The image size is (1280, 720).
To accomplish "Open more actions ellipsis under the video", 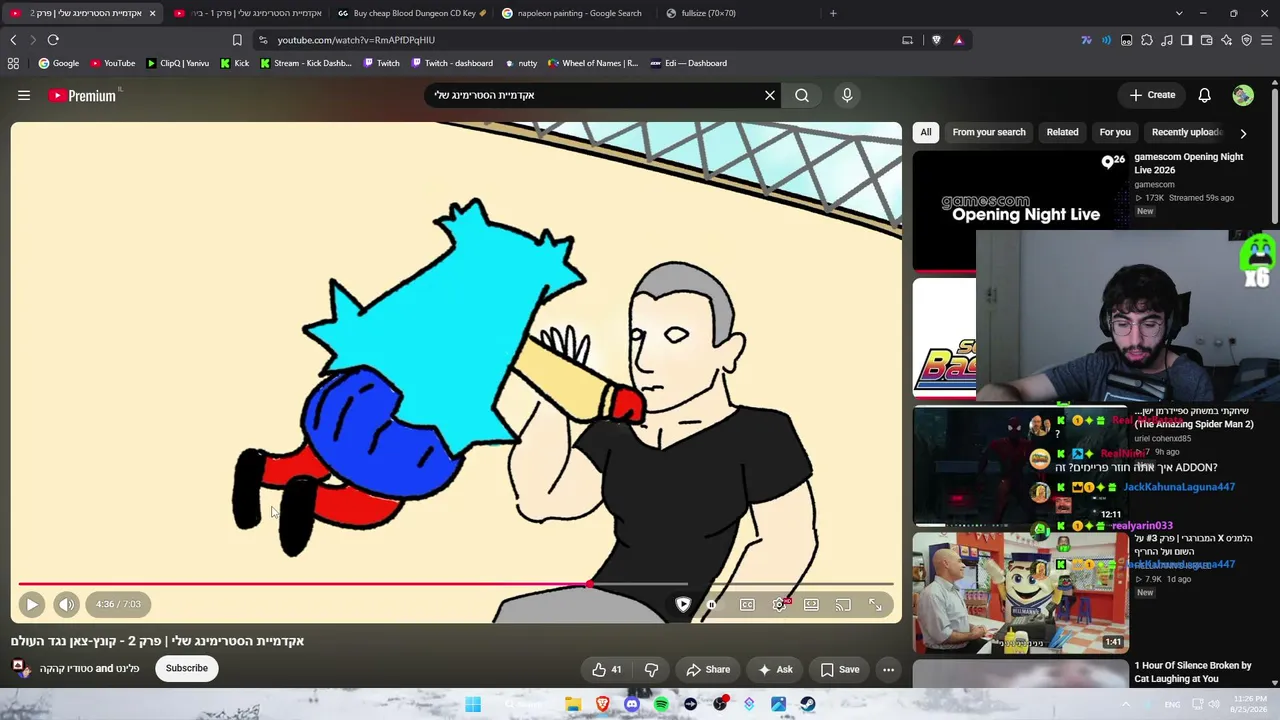I will pyautogui.click(x=888, y=669).
